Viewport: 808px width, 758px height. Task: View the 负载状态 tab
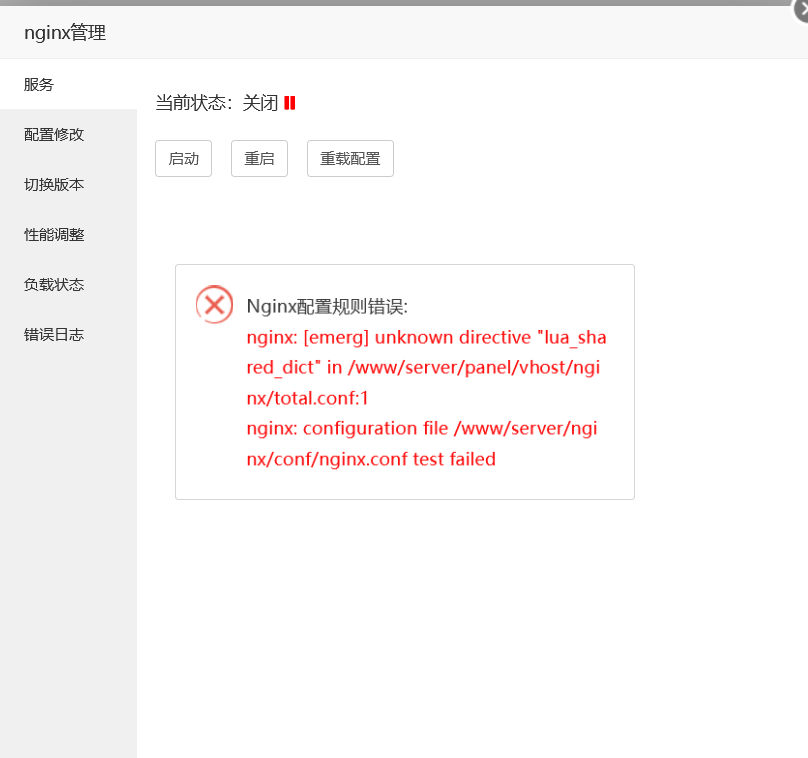point(69,284)
